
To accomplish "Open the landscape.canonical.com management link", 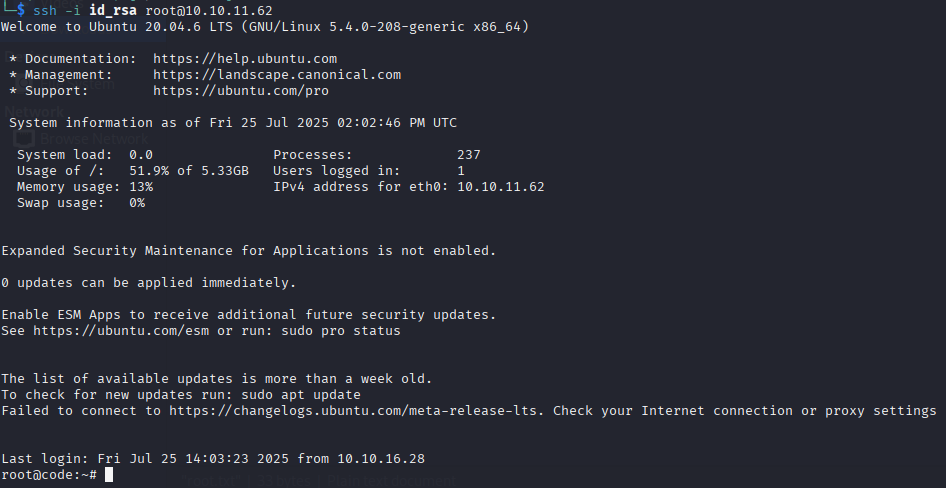I will tap(277, 75).
